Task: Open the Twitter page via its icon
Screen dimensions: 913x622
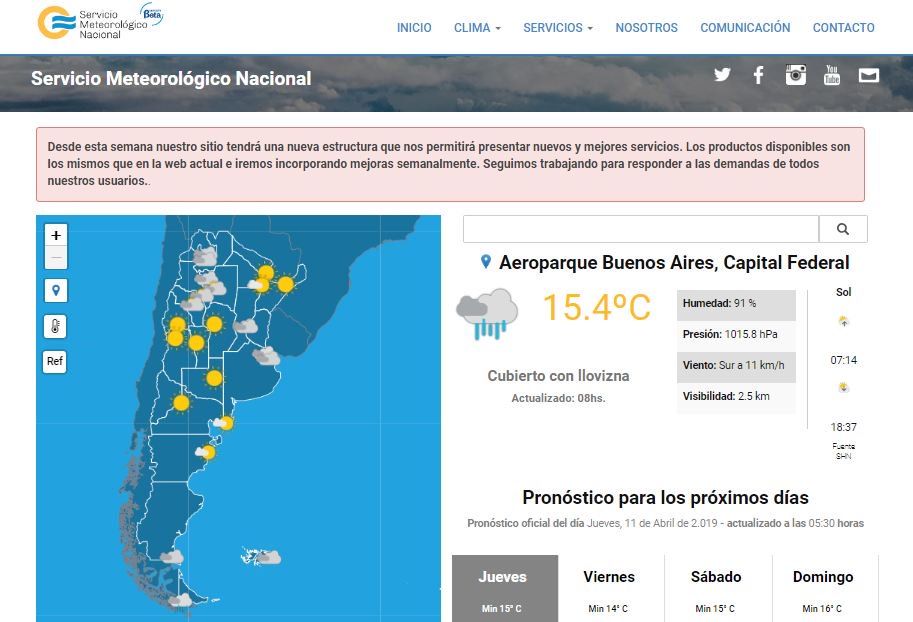Action: (722, 74)
